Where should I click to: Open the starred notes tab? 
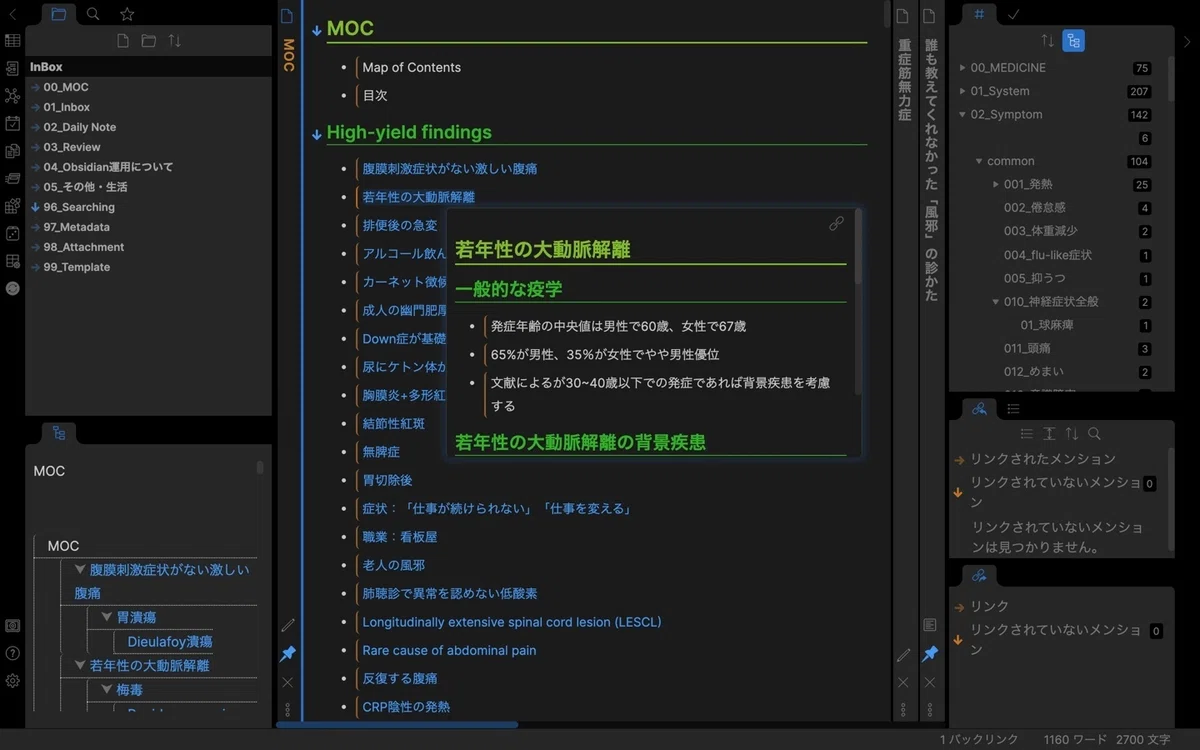click(x=127, y=14)
